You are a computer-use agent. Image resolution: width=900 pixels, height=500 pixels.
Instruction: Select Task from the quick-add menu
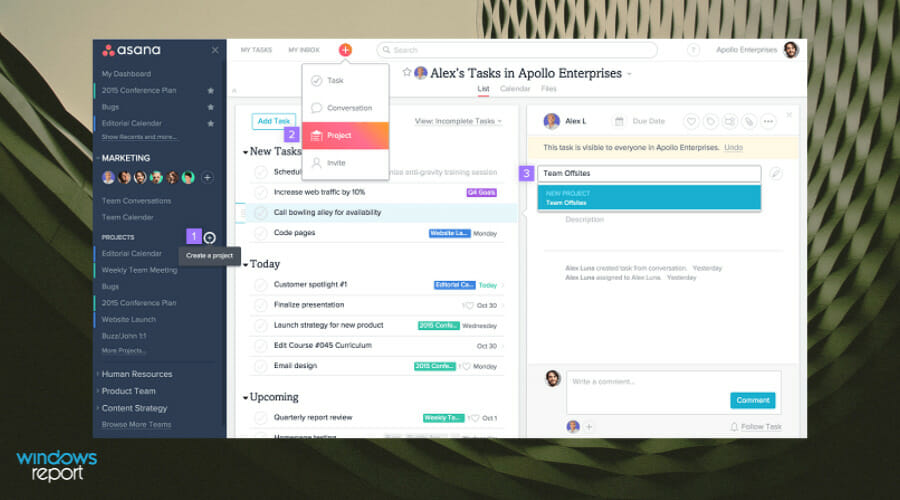[345, 81]
